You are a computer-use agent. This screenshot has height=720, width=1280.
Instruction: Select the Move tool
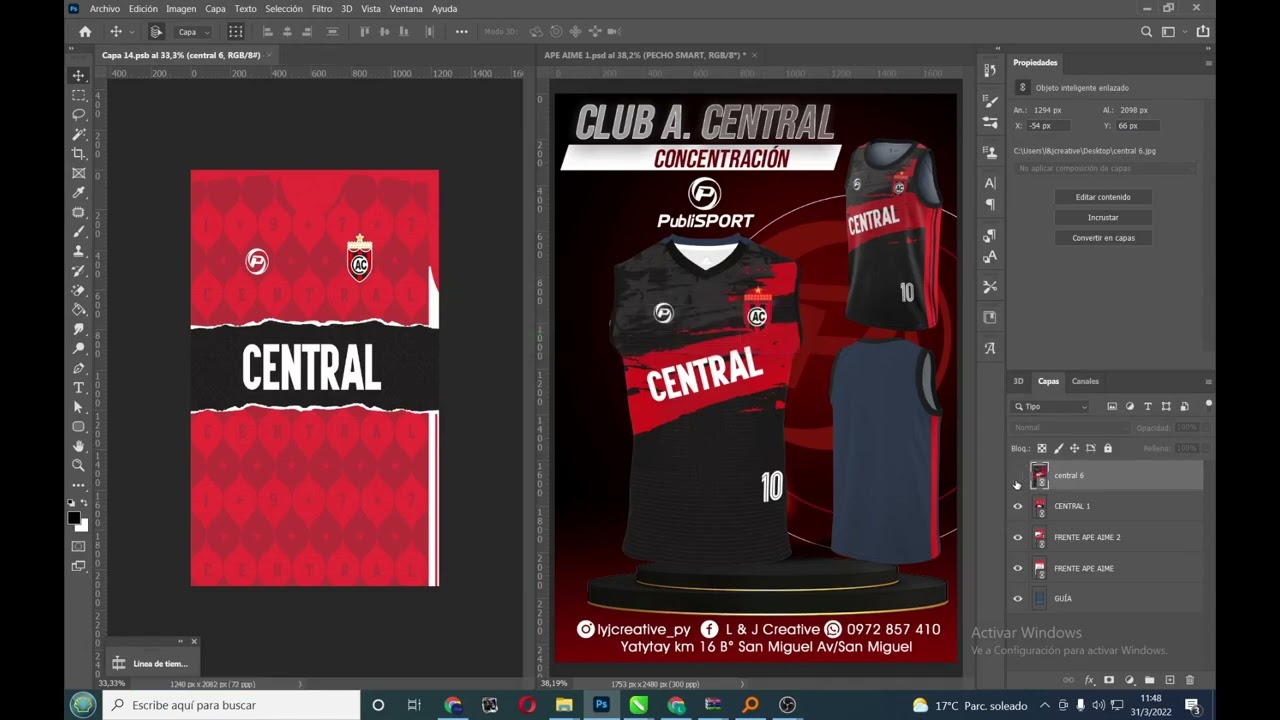point(78,76)
